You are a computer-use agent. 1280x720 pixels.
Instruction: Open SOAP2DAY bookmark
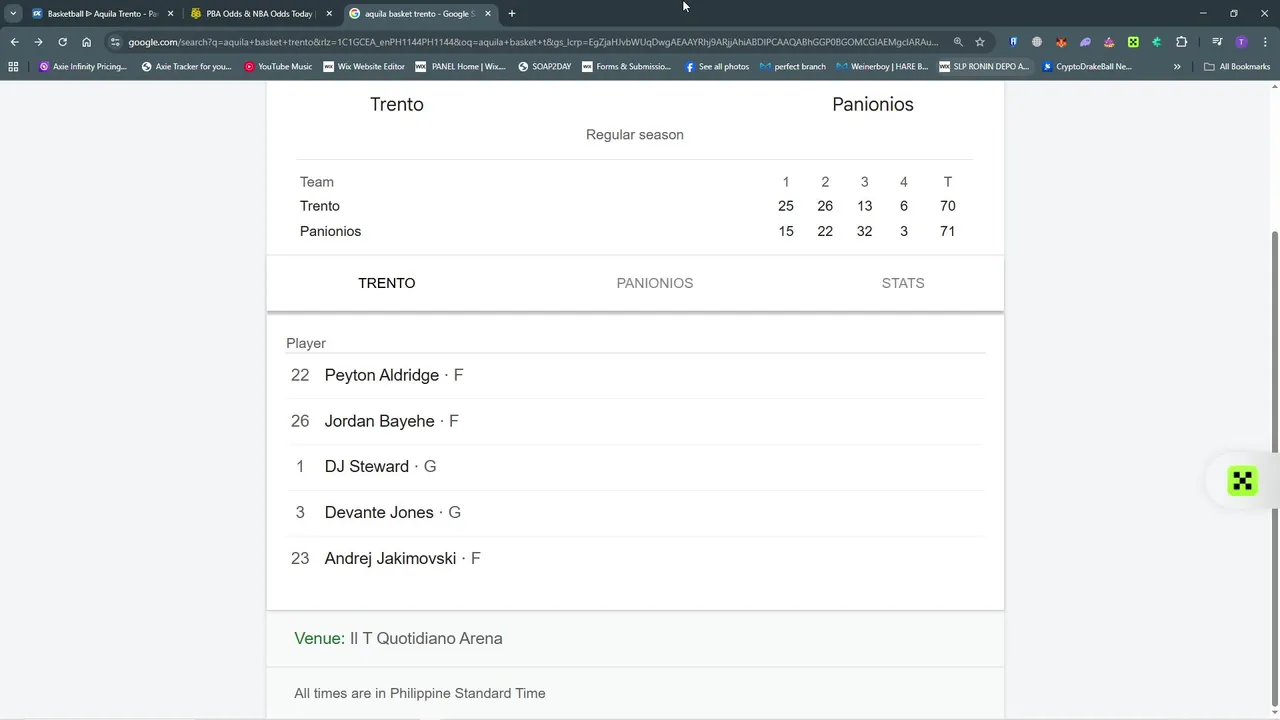click(x=545, y=67)
